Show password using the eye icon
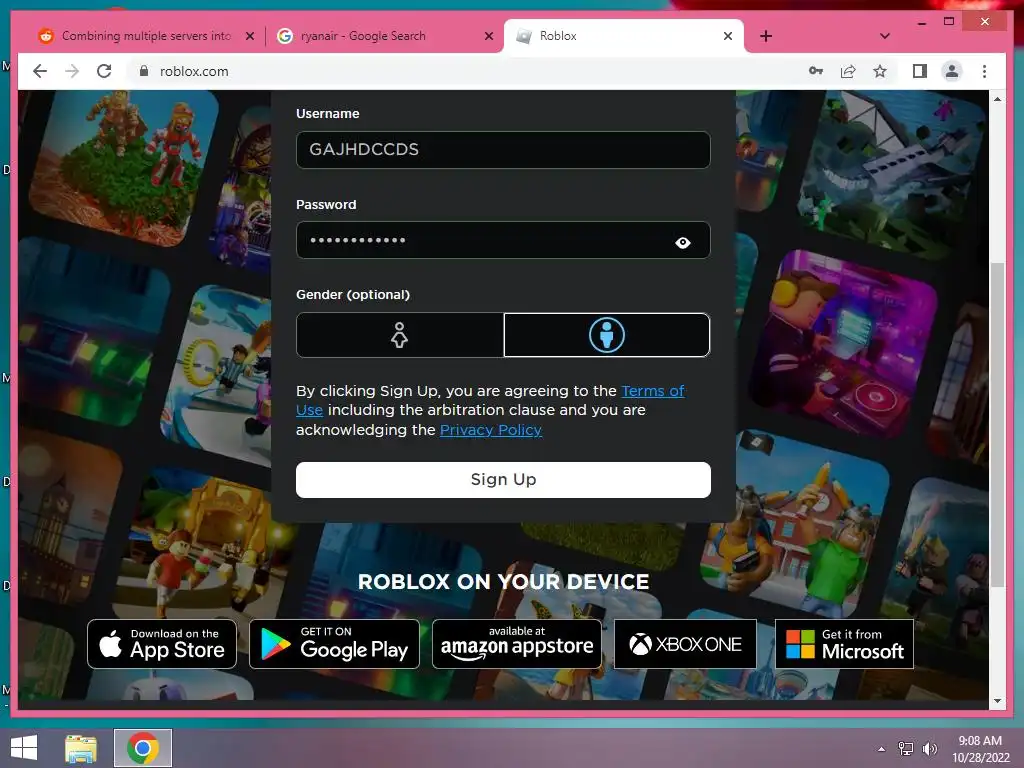The height and width of the screenshot is (768, 1024). [x=682, y=242]
